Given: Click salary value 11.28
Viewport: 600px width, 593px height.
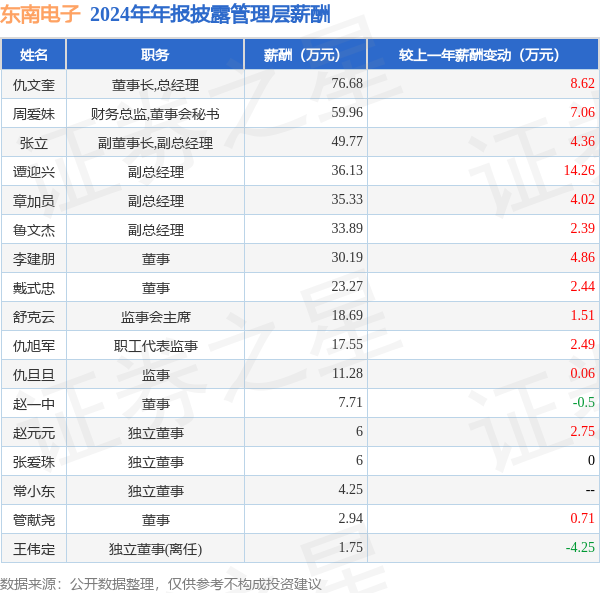Looking at the screenshot, I should 347,374.
